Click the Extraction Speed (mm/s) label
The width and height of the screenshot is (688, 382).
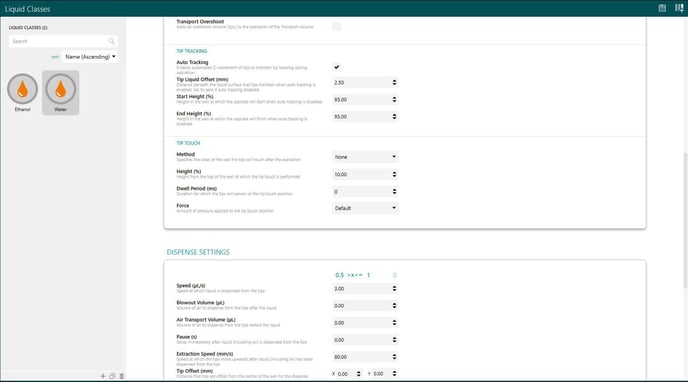point(205,354)
